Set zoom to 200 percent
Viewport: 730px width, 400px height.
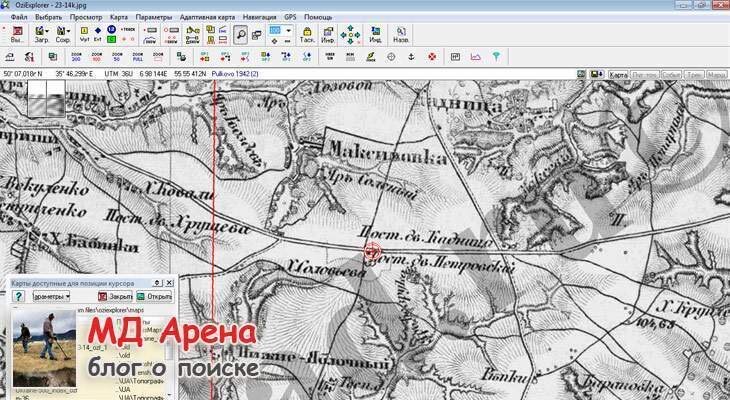point(76,57)
